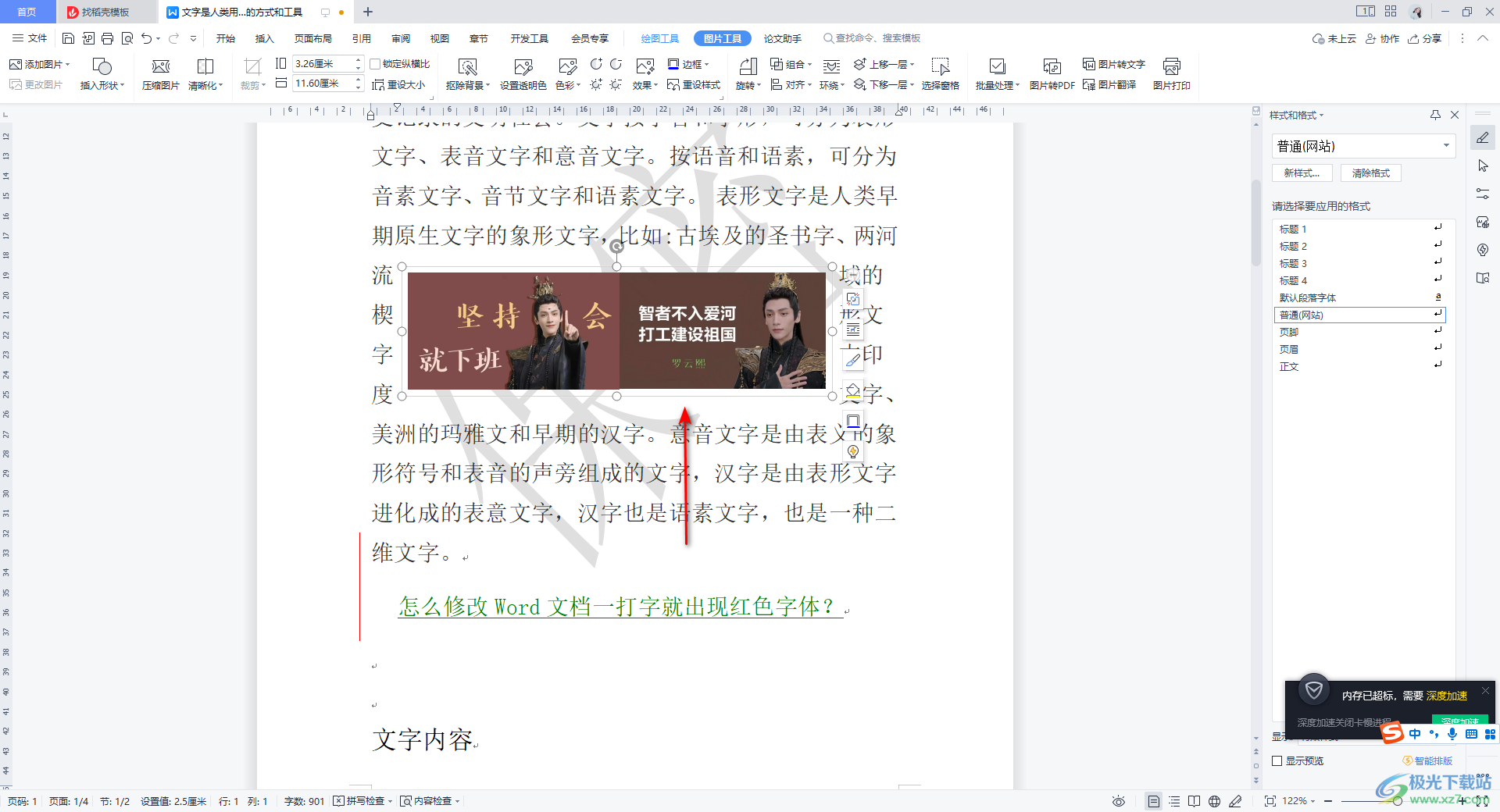1500x812 pixels.
Task: Click the Share (分享) button
Action: click(x=1424, y=38)
